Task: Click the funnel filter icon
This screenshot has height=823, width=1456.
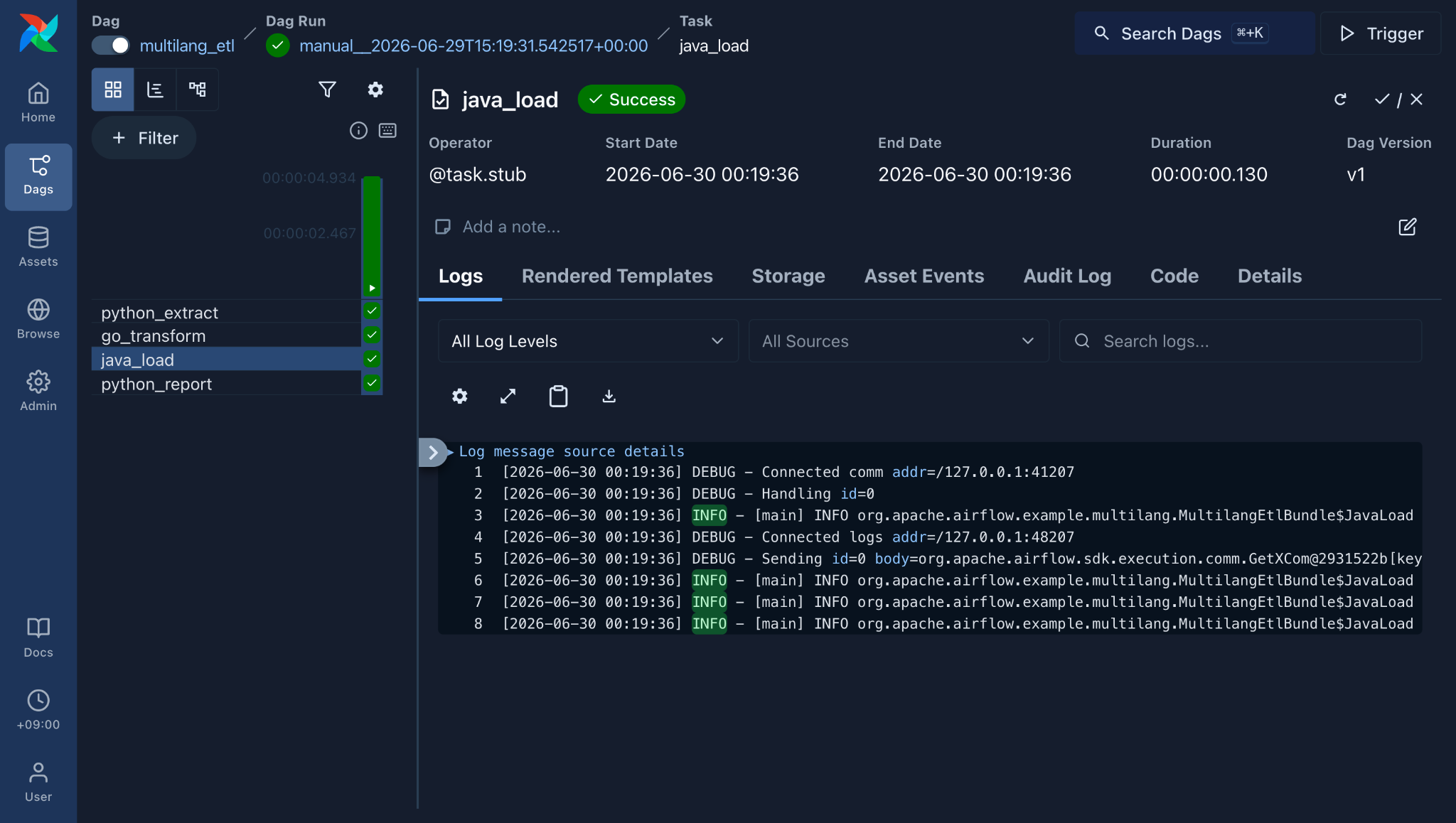Action: tap(327, 90)
